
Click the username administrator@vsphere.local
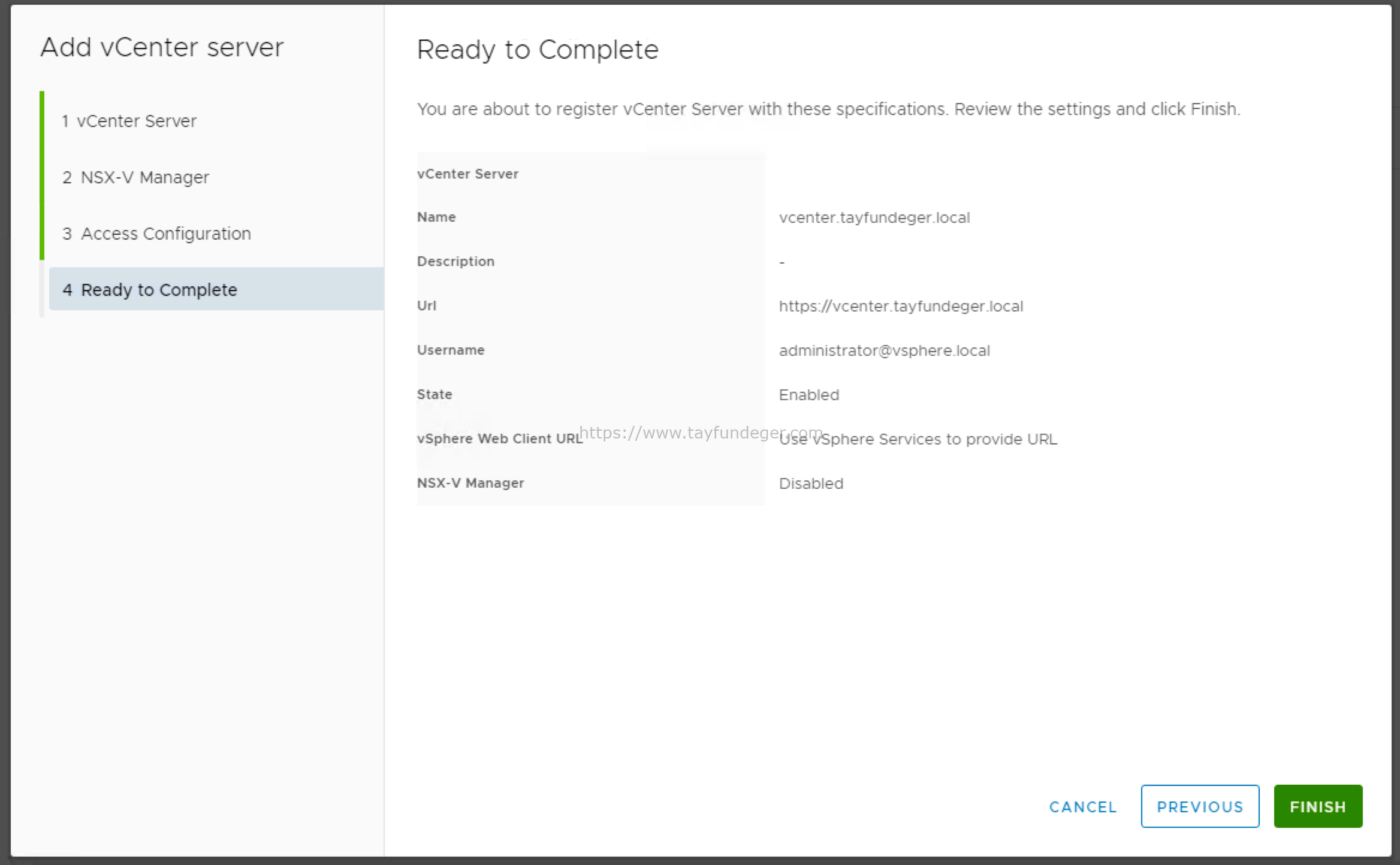pyautogui.click(x=884, y=350)
